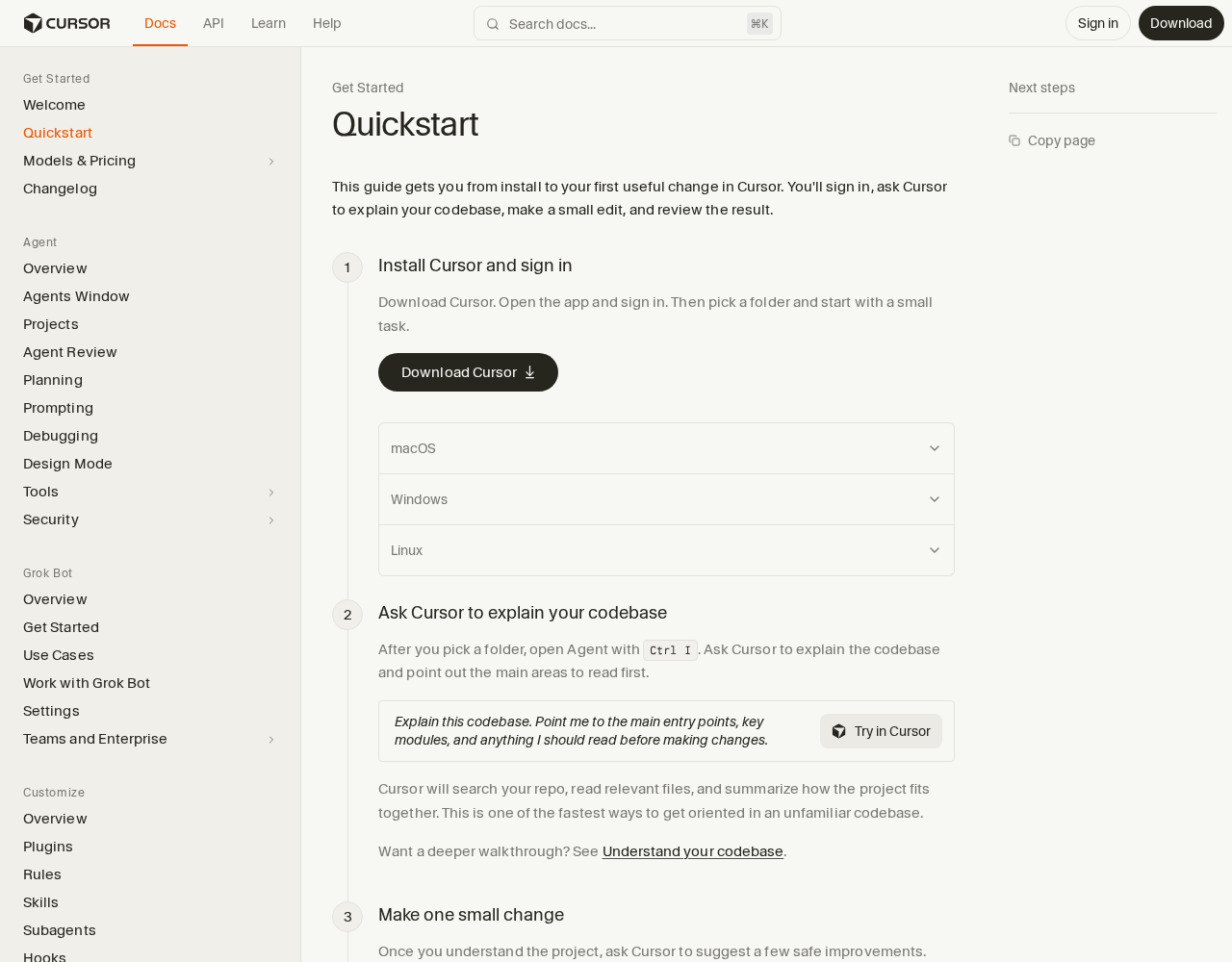Expand Teams and Enterprise chevron
This screenshot has height=962, width=1232.
tap(271, 740)
